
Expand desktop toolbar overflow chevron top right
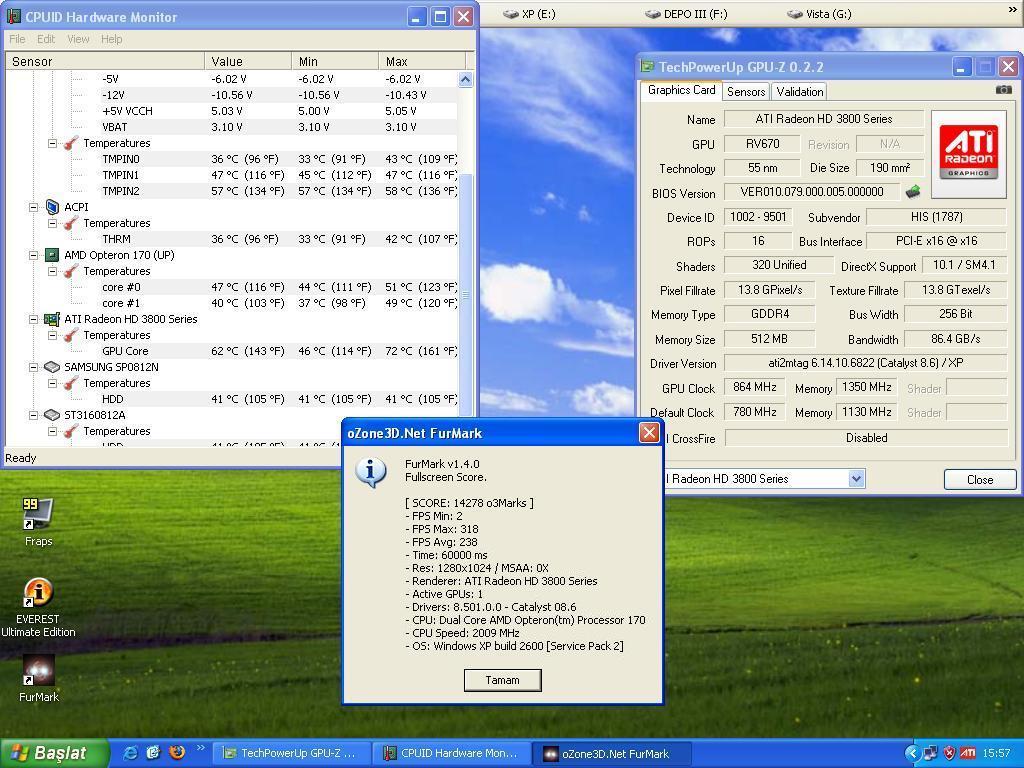click(1014, 10)
